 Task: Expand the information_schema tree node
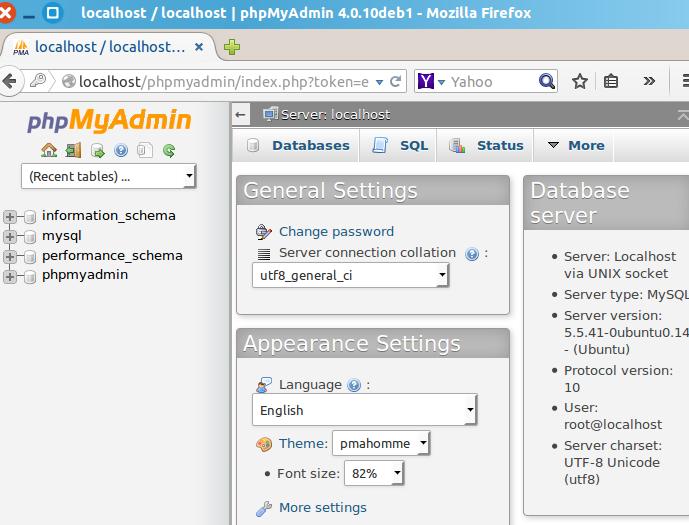[x=10, y=217]
